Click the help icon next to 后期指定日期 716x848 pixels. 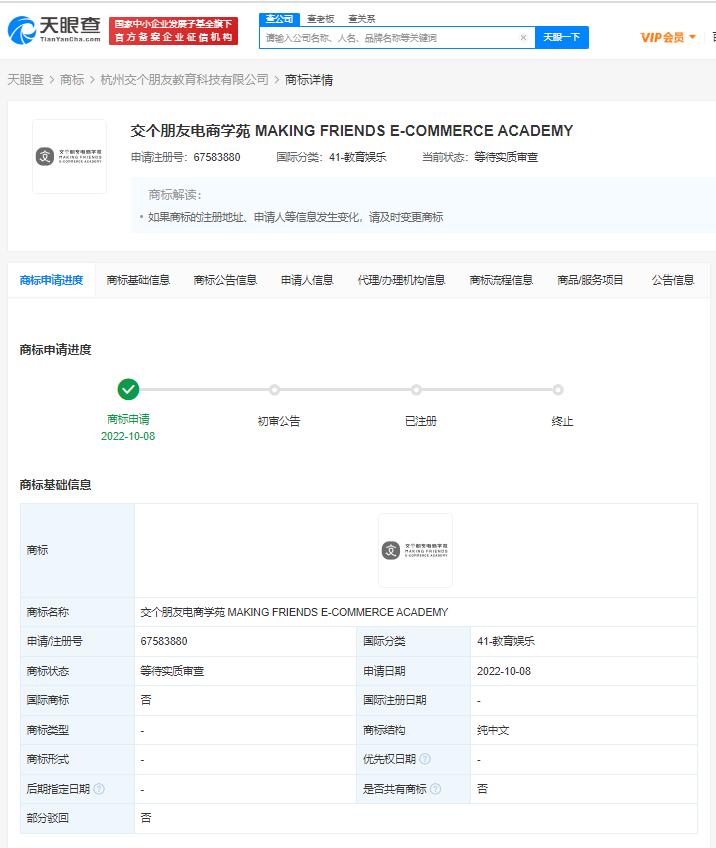pos(99,789)
